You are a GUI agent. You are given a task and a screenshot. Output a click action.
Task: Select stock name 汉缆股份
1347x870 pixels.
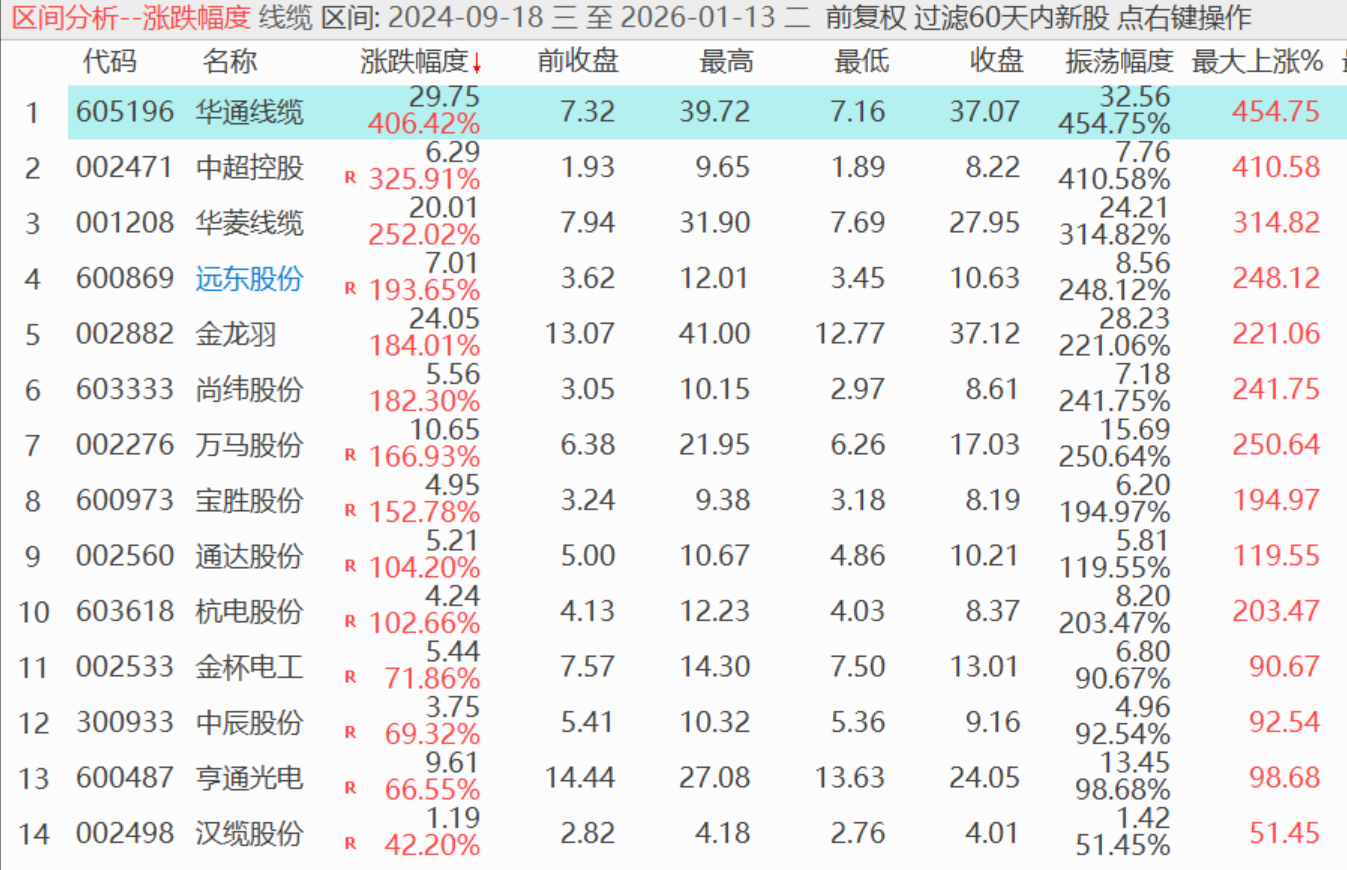point(249,833)
